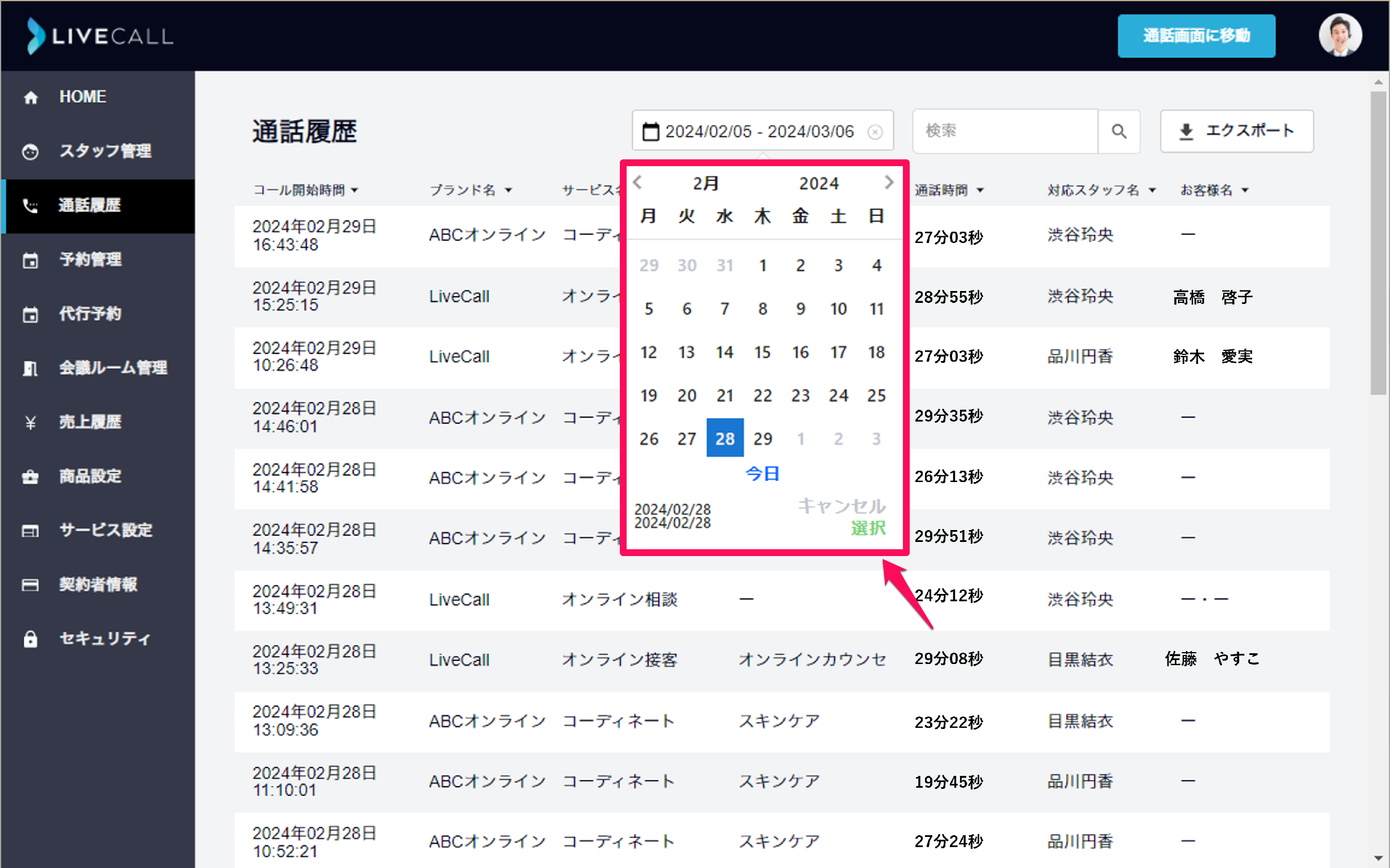The width and height of the screenshot is (1390, 868).
Task: Click customer name 佐藤 やすこ
Action: (x=1212, y=659)
